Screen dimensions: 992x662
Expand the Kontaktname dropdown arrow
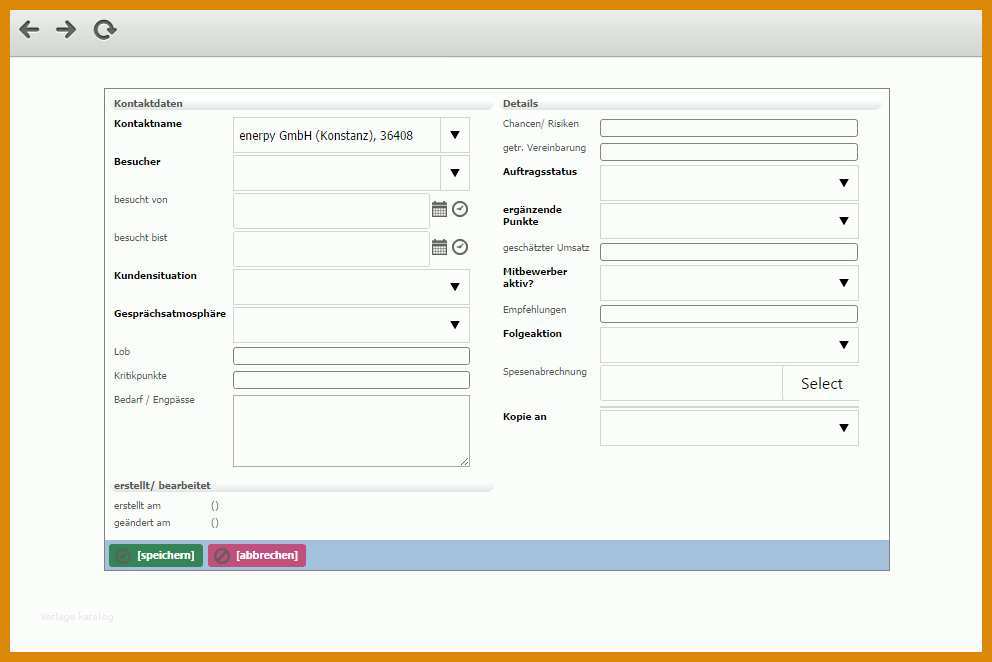coord(455,135)
